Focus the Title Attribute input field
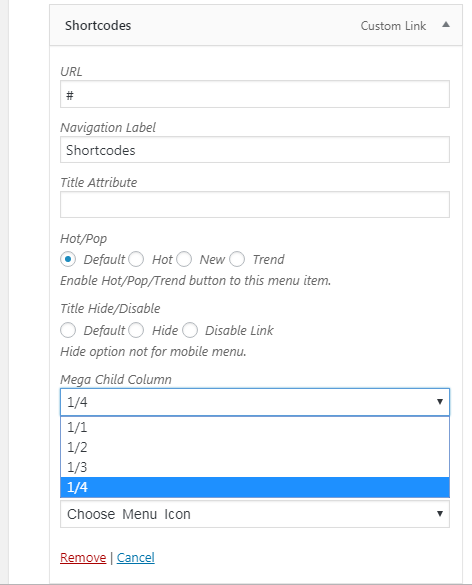472x585 pixels. [255, 204]
